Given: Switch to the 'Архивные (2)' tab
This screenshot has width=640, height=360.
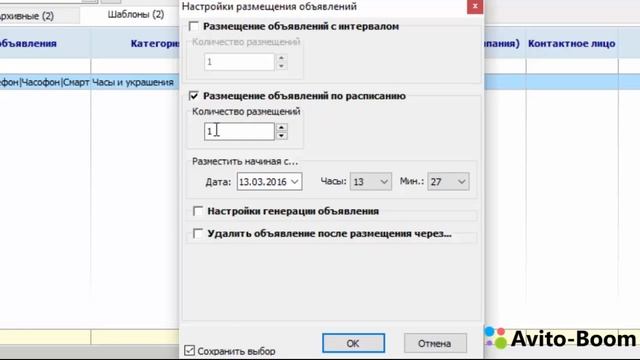Looking at the screenshot, I should 27,16.
